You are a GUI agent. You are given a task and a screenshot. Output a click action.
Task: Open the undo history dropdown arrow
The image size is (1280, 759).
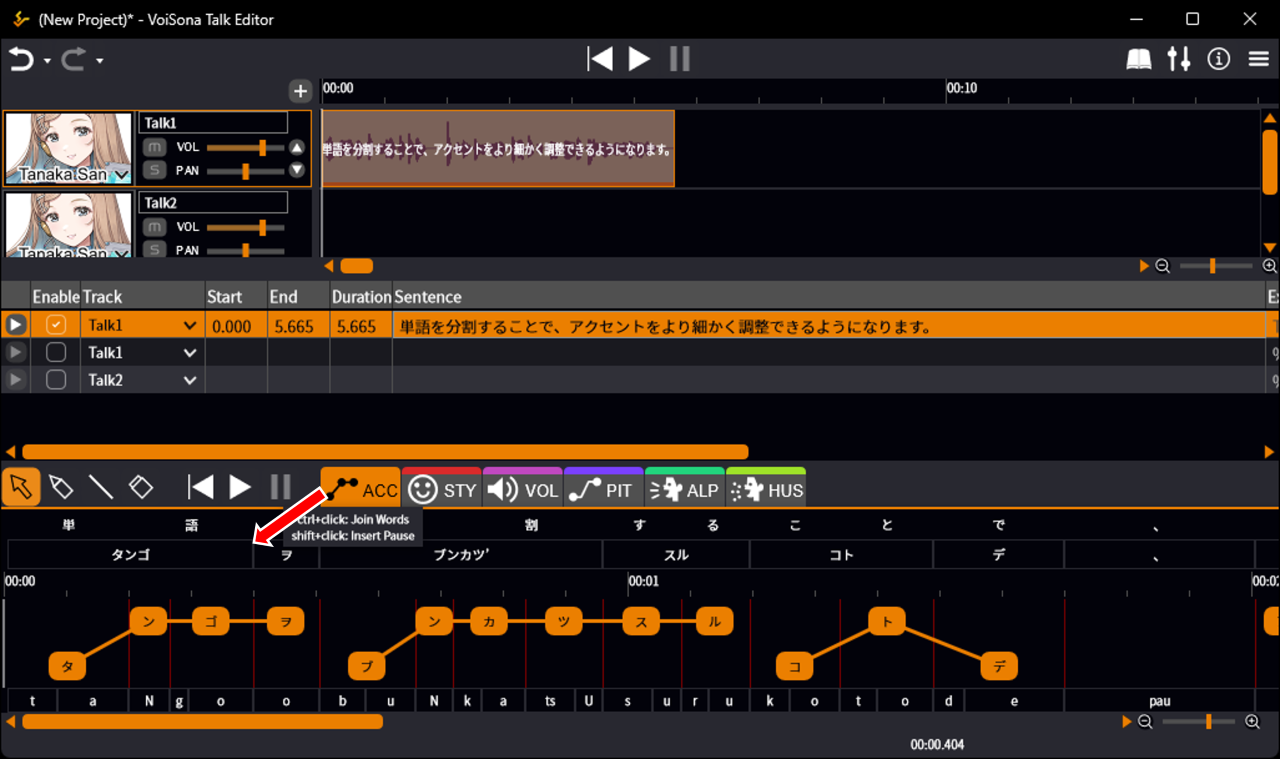(47, 61)
